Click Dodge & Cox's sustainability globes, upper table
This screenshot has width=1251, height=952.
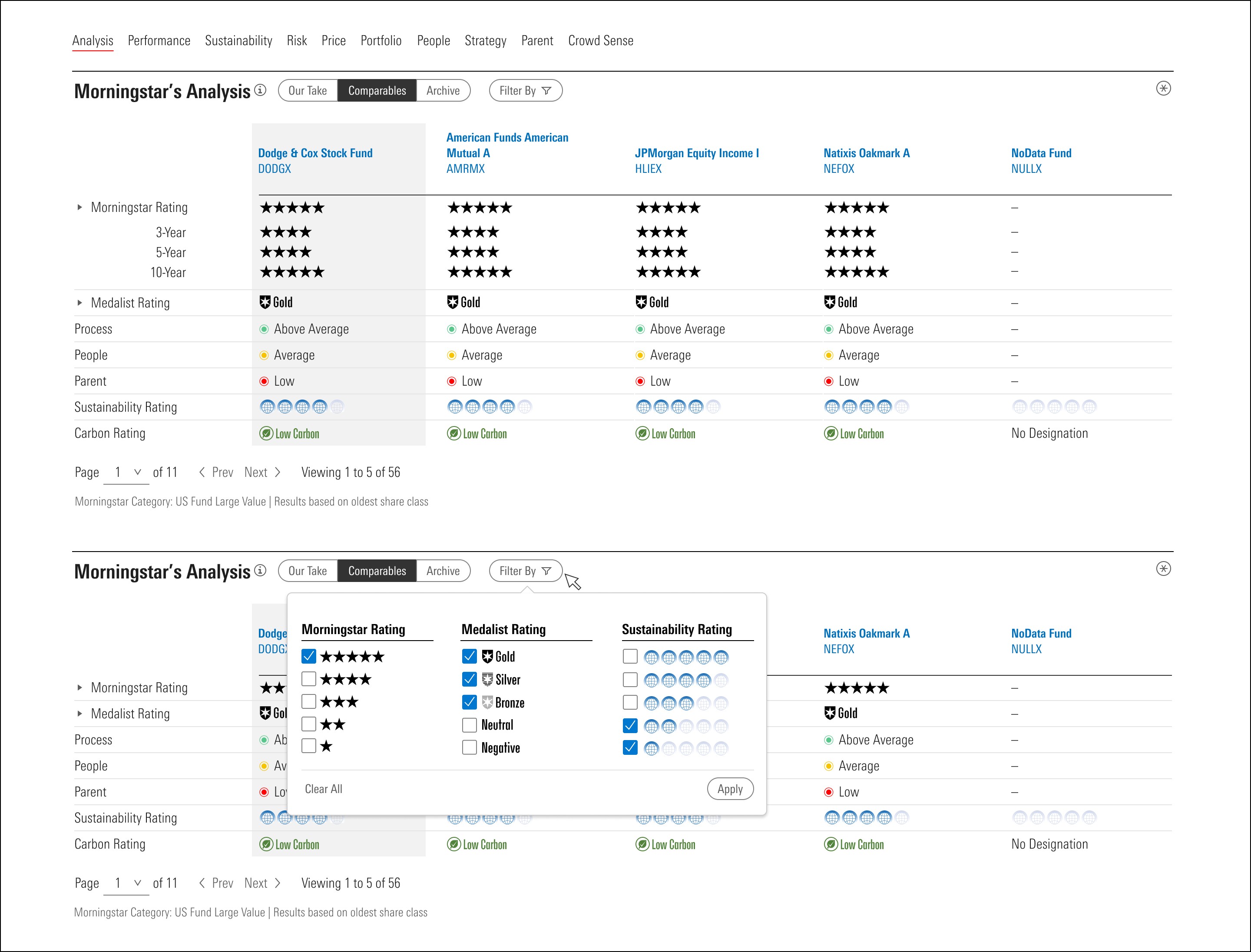click(302, 407)
